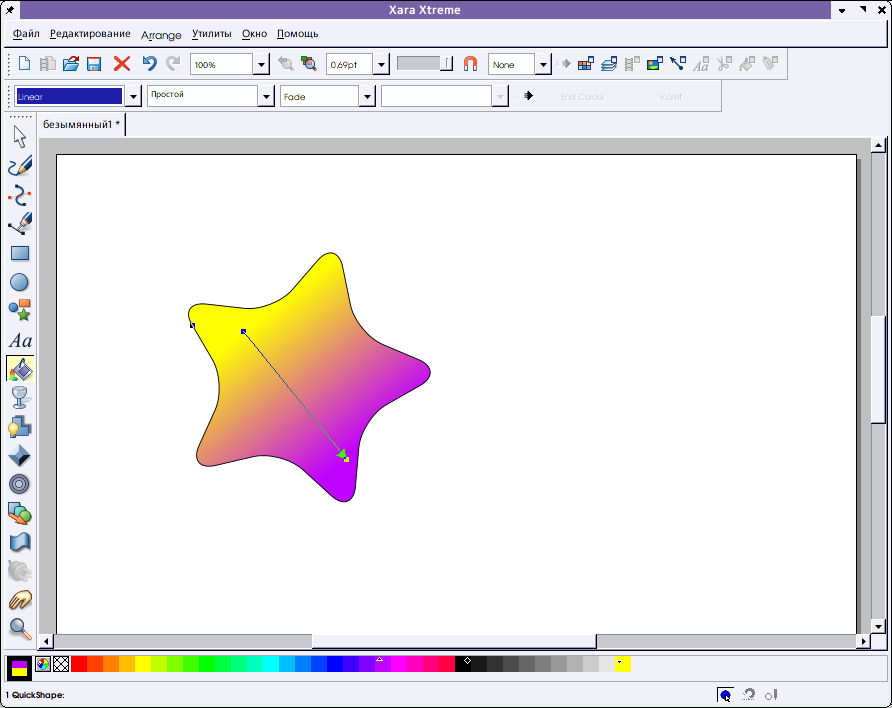Image resolution: width=892 pixels, height=708 pixels.
Task: Select the Transparency wine glass tool
Action: coord(20,398)
